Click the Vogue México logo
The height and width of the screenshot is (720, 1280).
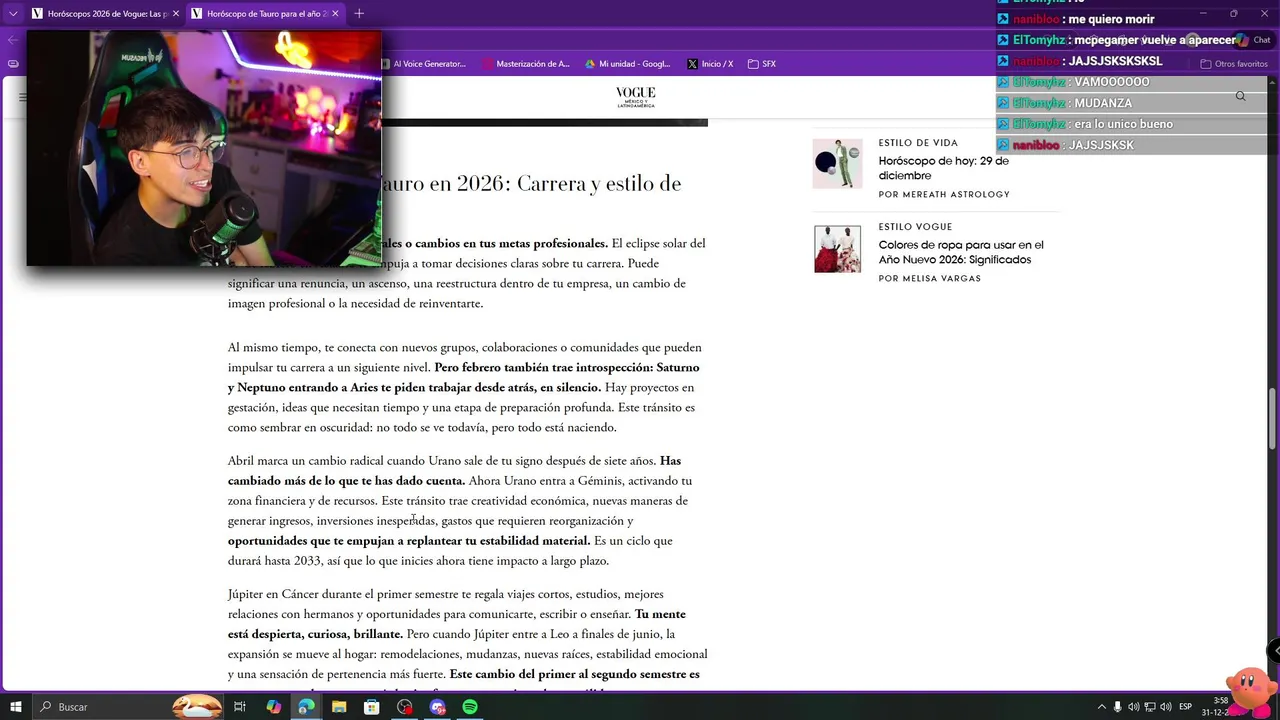click(x=636, y=97)
